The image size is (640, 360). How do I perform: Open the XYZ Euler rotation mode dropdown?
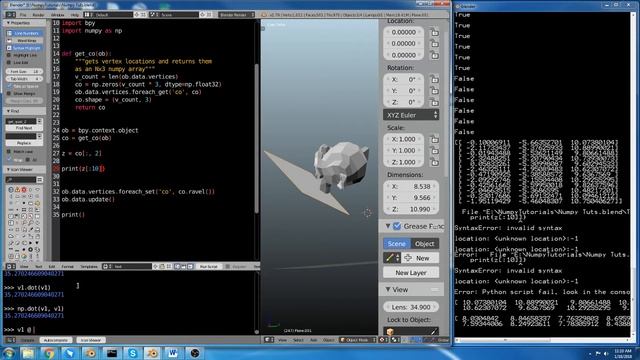(x=411, y=115)
